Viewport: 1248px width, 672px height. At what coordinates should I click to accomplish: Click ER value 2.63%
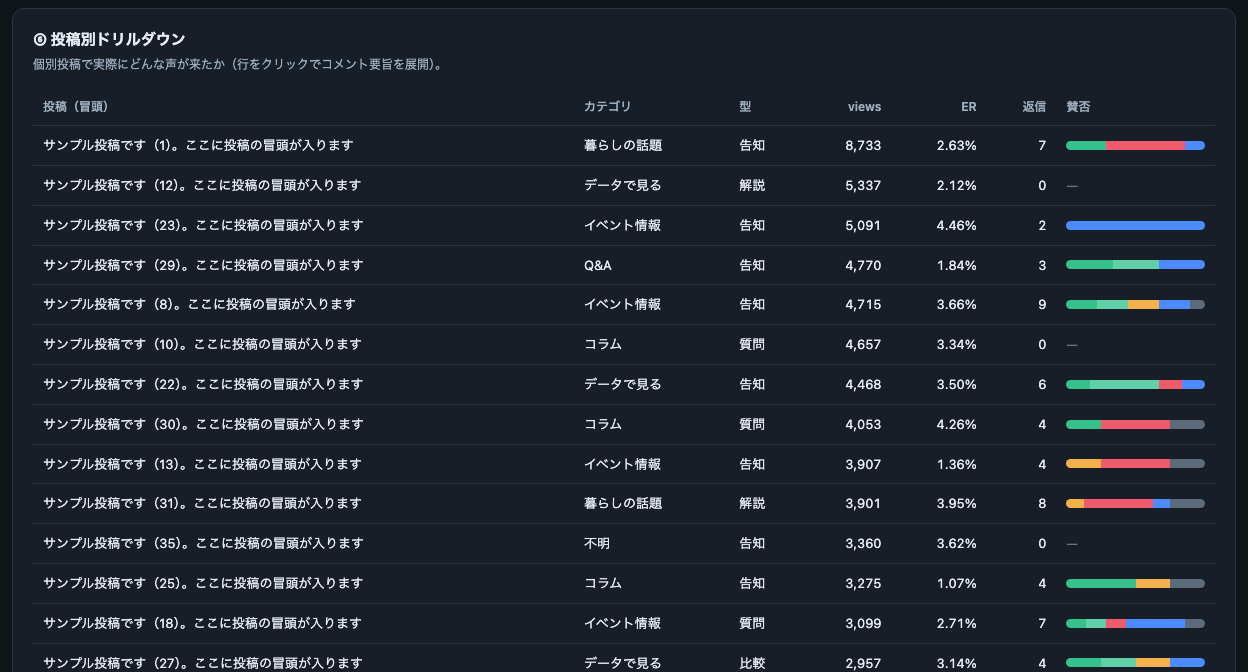(x=957, y=146)
